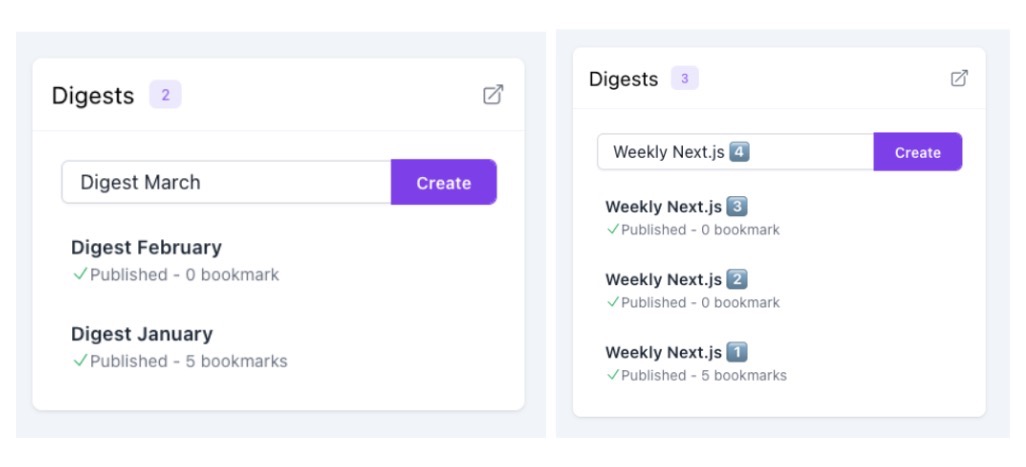This screenshot has height=467, width=1026.
Task: Click the purple count badge showing 2
Action: pyautogui.click(x=166, y=95)
